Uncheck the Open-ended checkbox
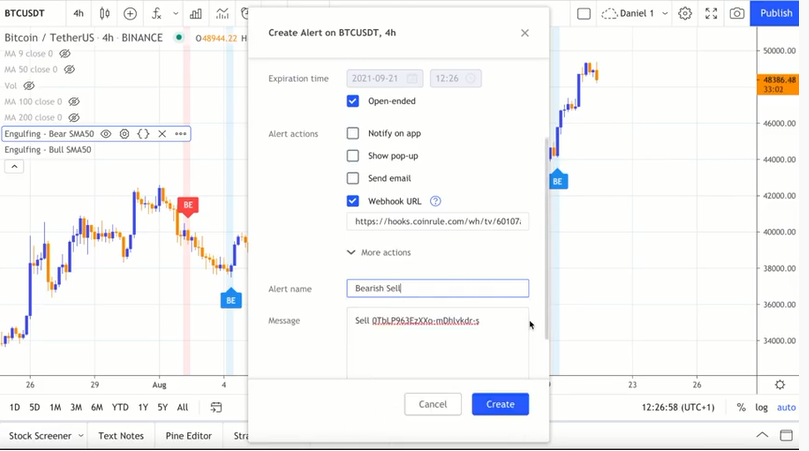Viewport: 809px width, 451px height. click(353, 101)
